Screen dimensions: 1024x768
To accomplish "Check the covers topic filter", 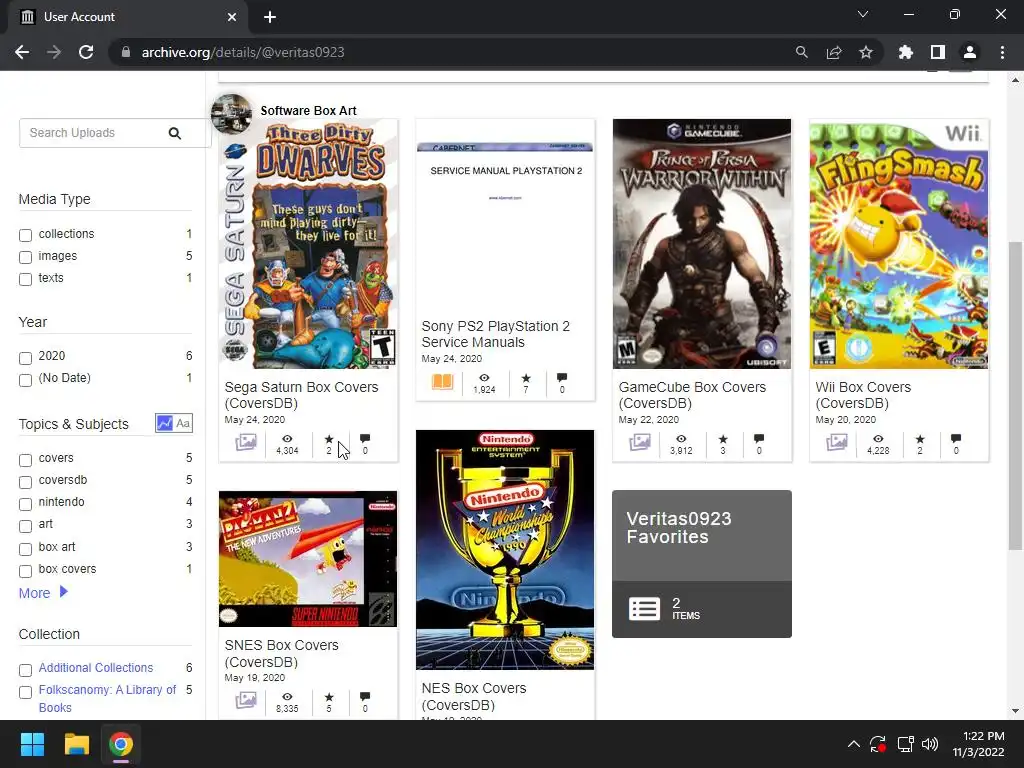I will click(25, 460).
